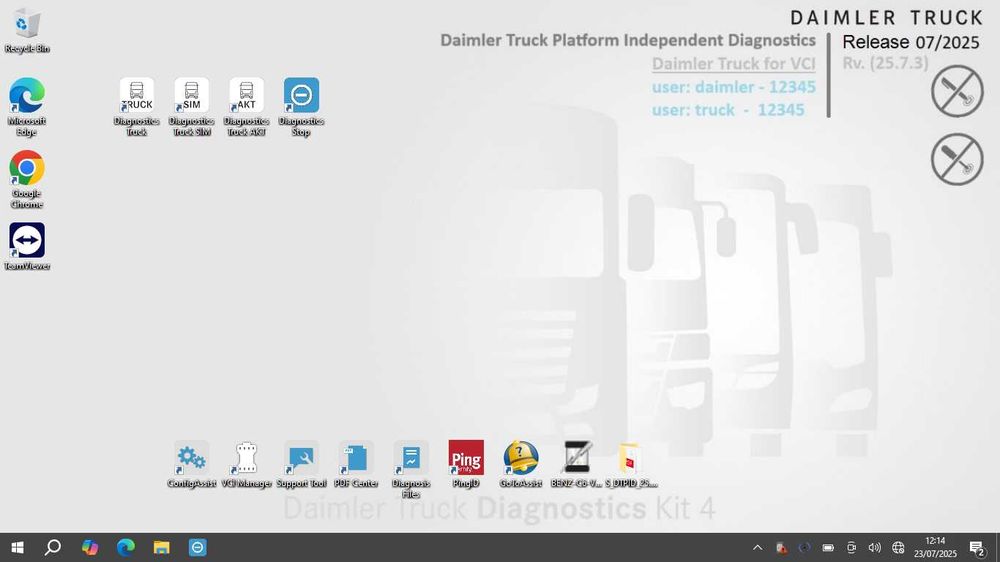The height and width of the screenshot is (562, 1000).
Task: Launch Microsoft Edge from the desktop shortcut
Action: pyautogui.click(x=27, y=106)
